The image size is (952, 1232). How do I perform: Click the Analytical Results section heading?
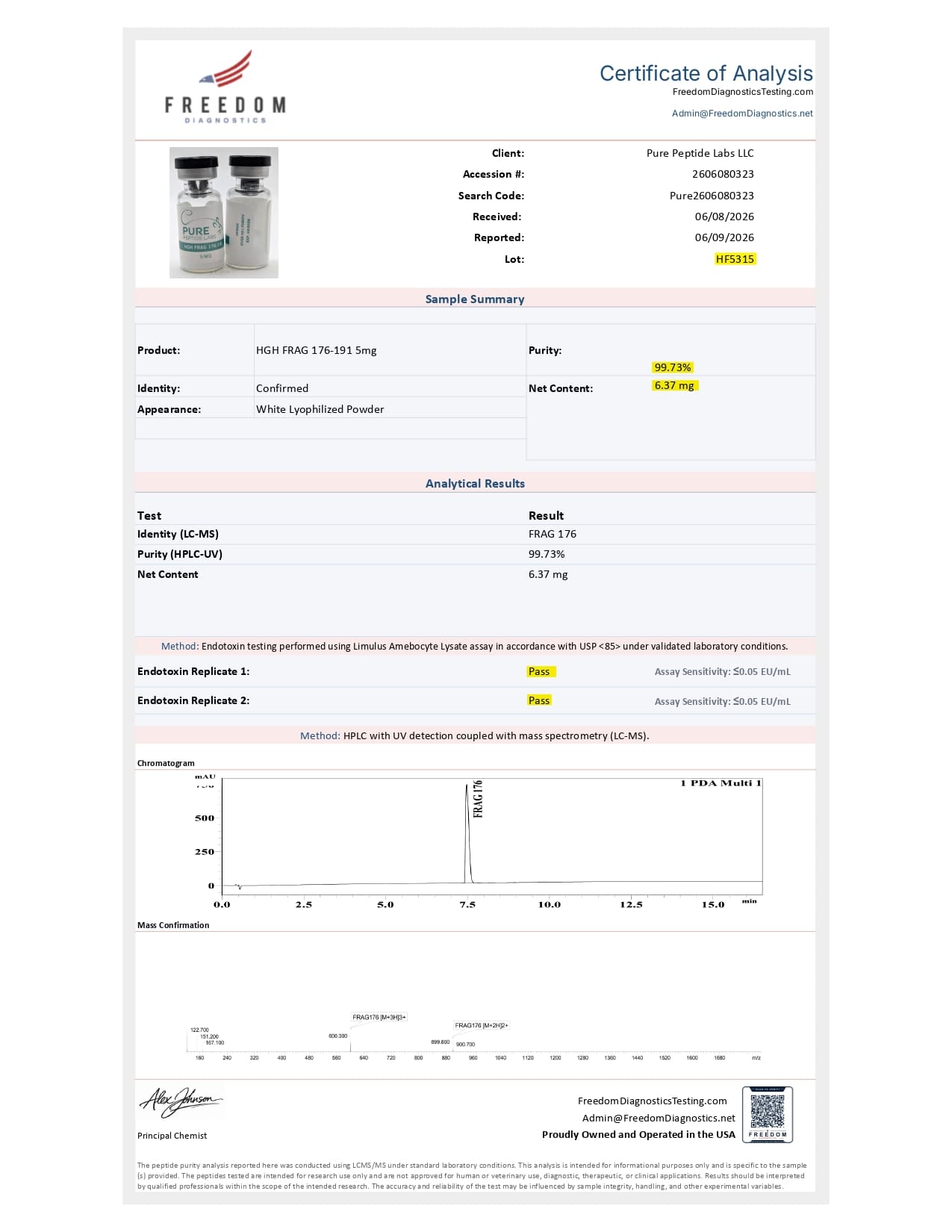(x=475, y=483)
